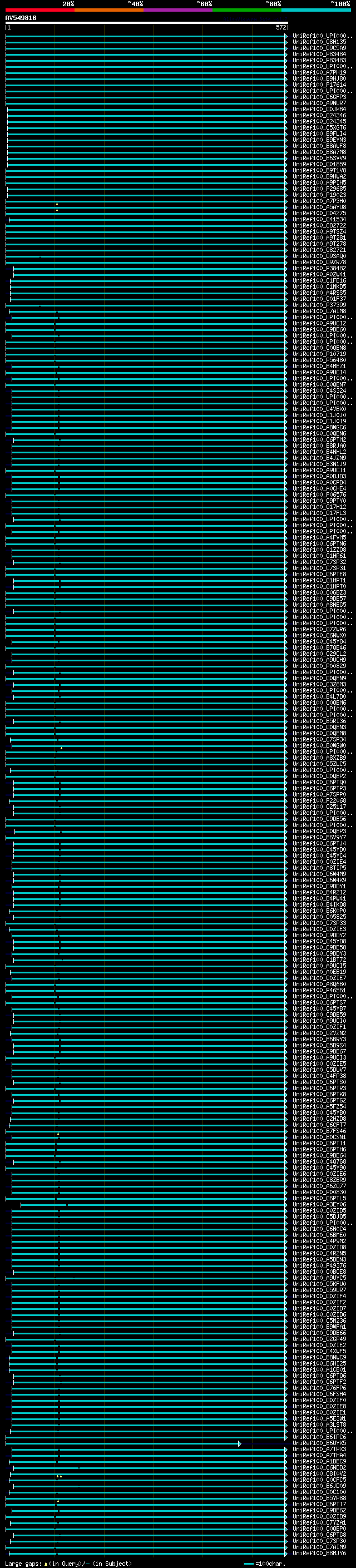Image resolution: width=356 pixels, height=1568 pixels.
Task: Select UniRef100_A5E3W1 label
Action: [x=319, y=1419]
